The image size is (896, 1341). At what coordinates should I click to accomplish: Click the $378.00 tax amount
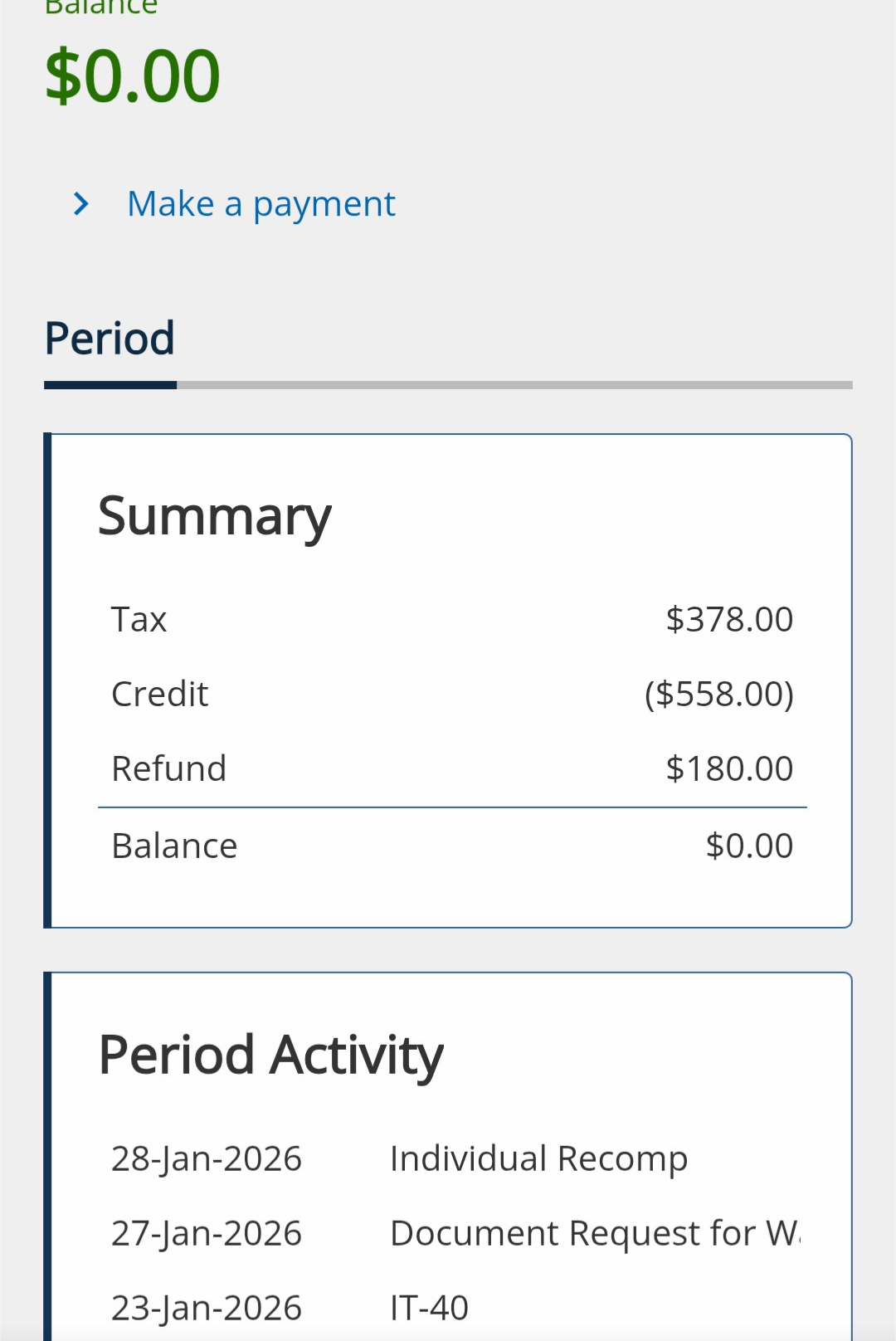[x=729, y=620]
